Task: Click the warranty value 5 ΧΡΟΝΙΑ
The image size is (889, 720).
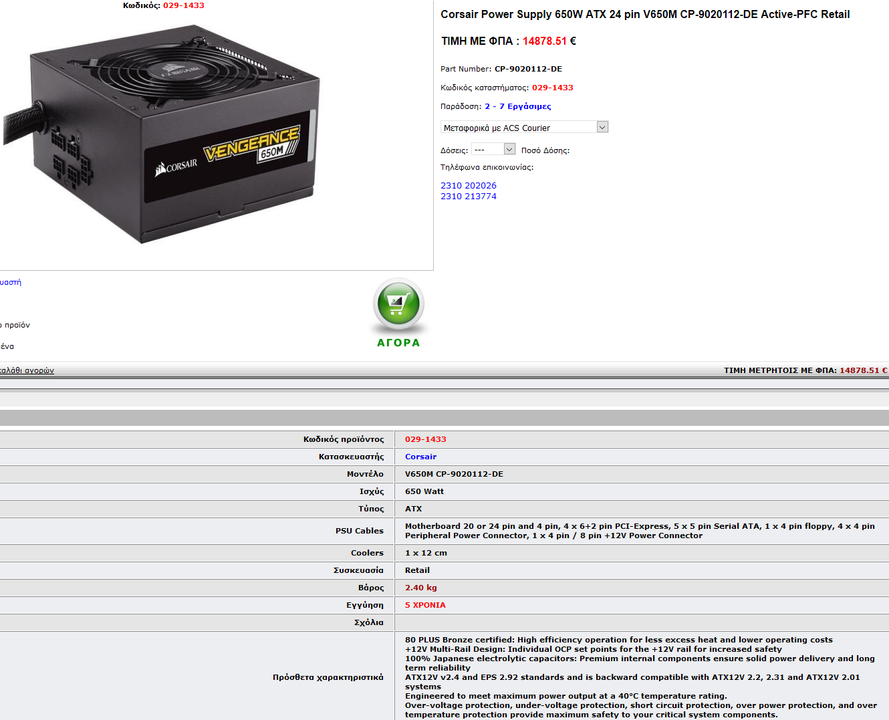Action: pyautogui.click(x=425, y=605)
